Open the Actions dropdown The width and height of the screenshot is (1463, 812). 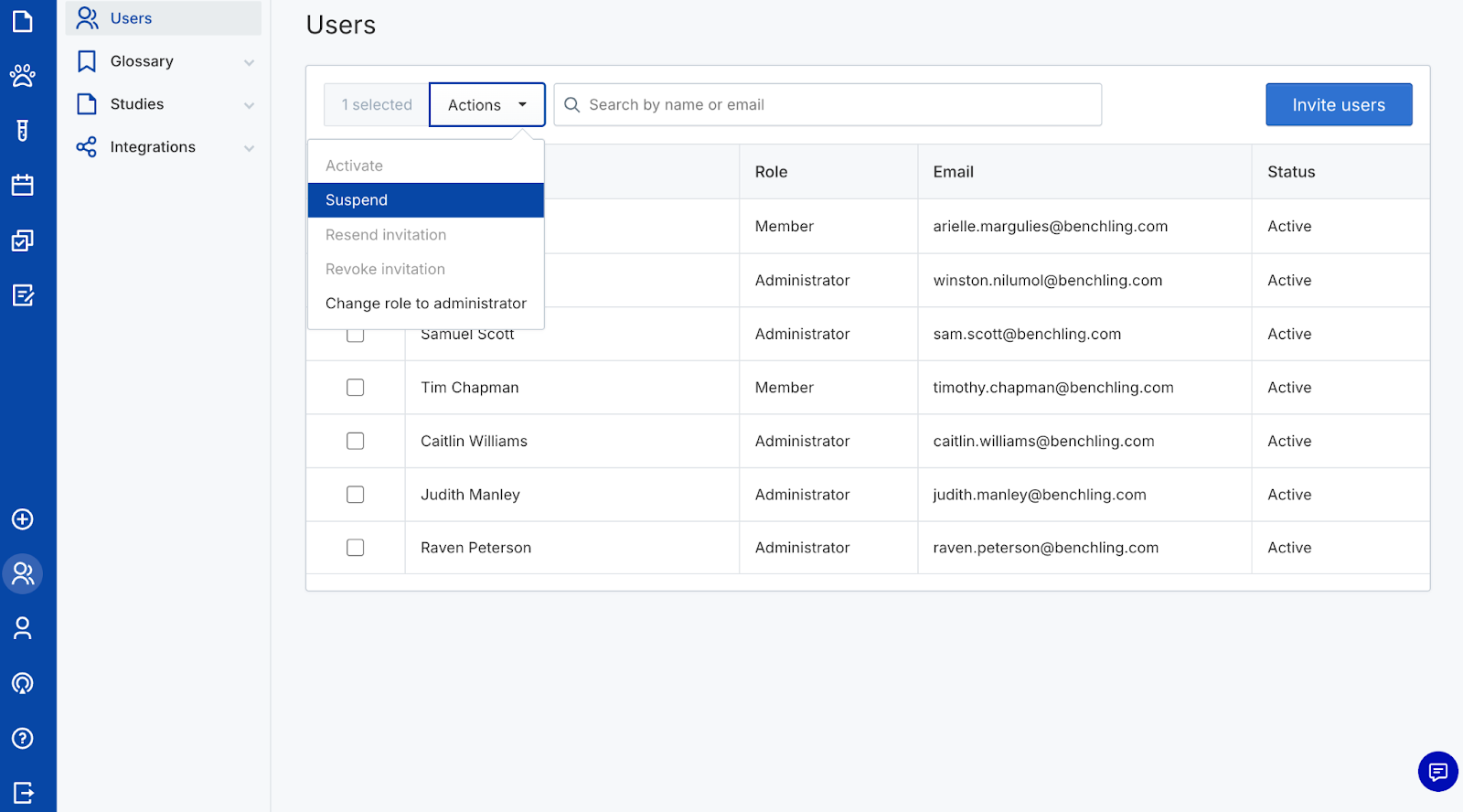pos(486,105)
